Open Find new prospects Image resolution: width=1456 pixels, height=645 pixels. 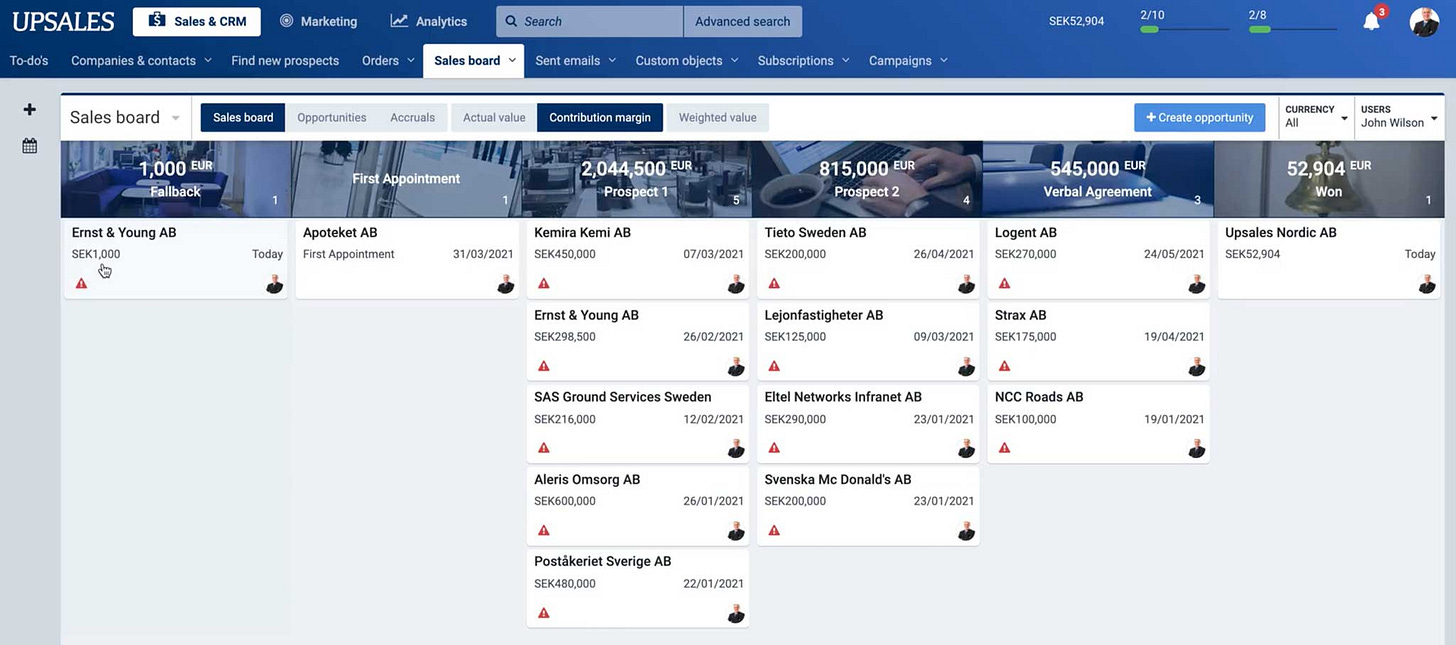[285, 60]
